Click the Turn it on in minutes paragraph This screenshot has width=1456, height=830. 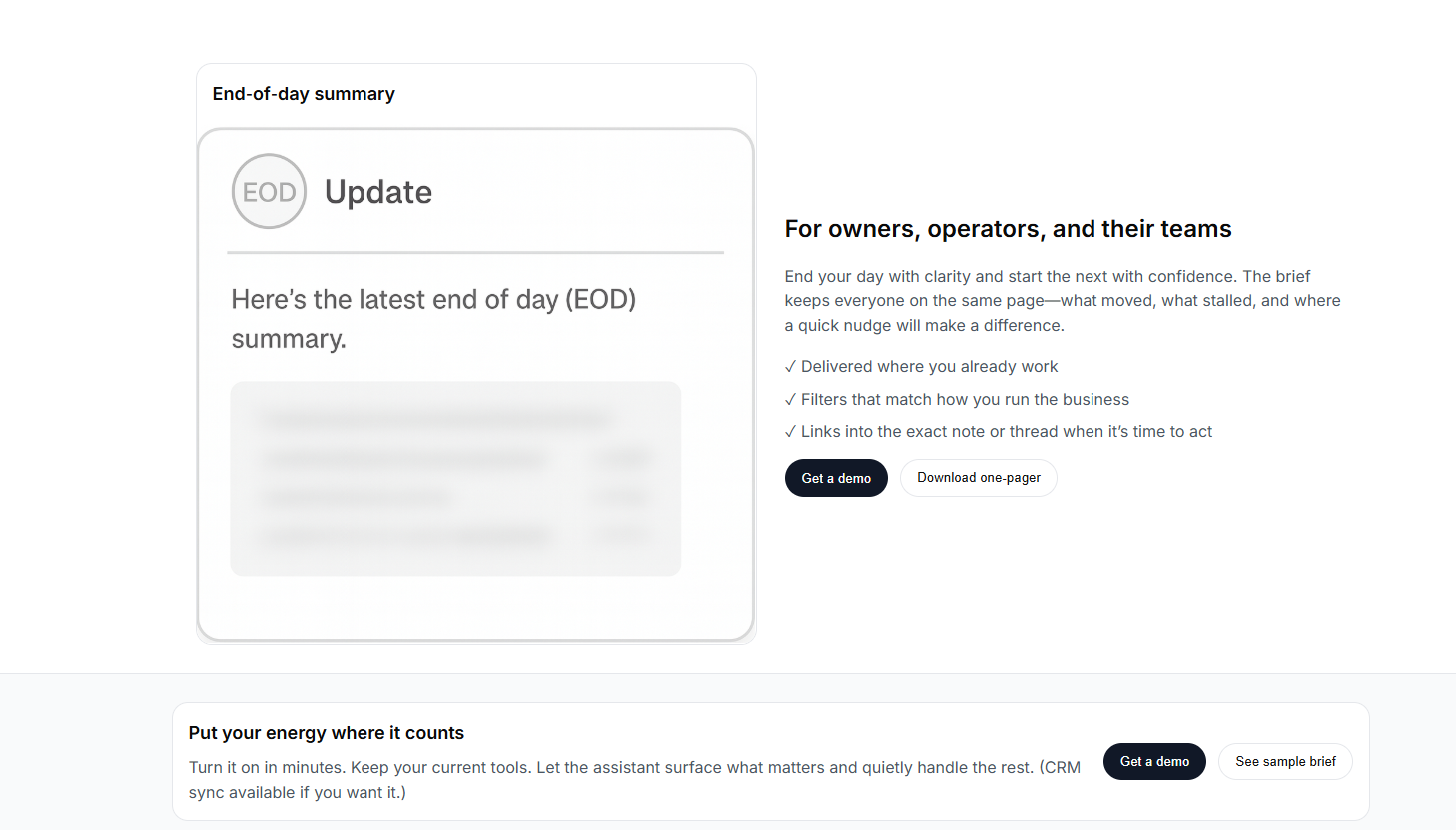point(634,780)
